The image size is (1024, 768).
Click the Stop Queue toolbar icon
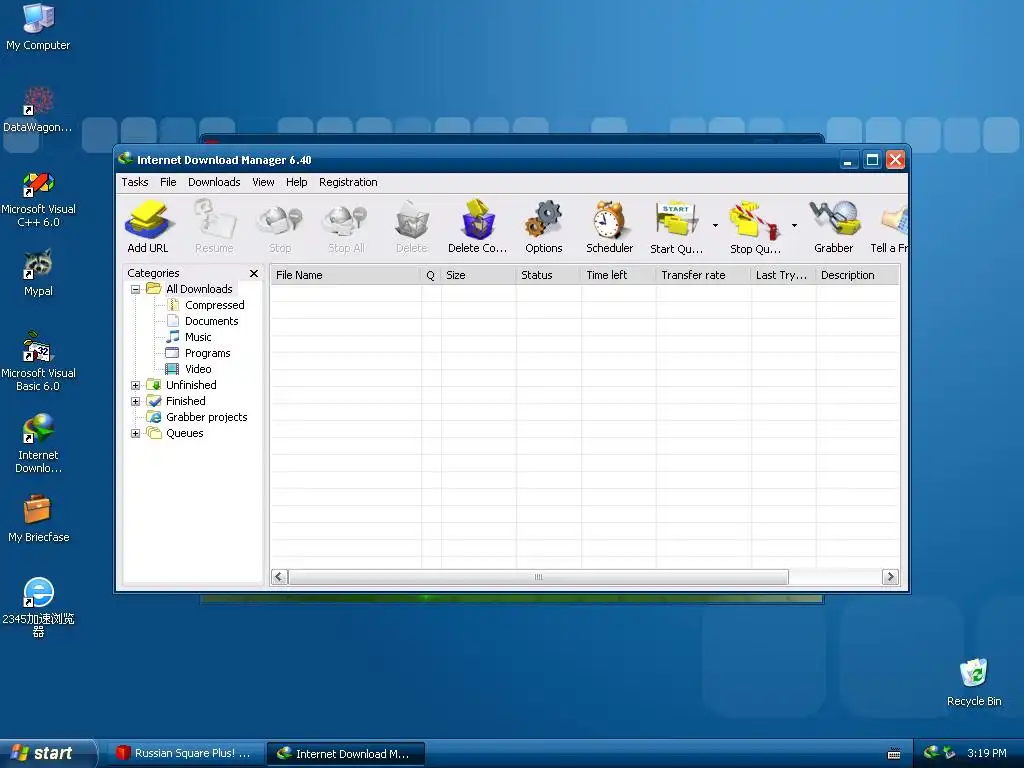coord(755,226)
